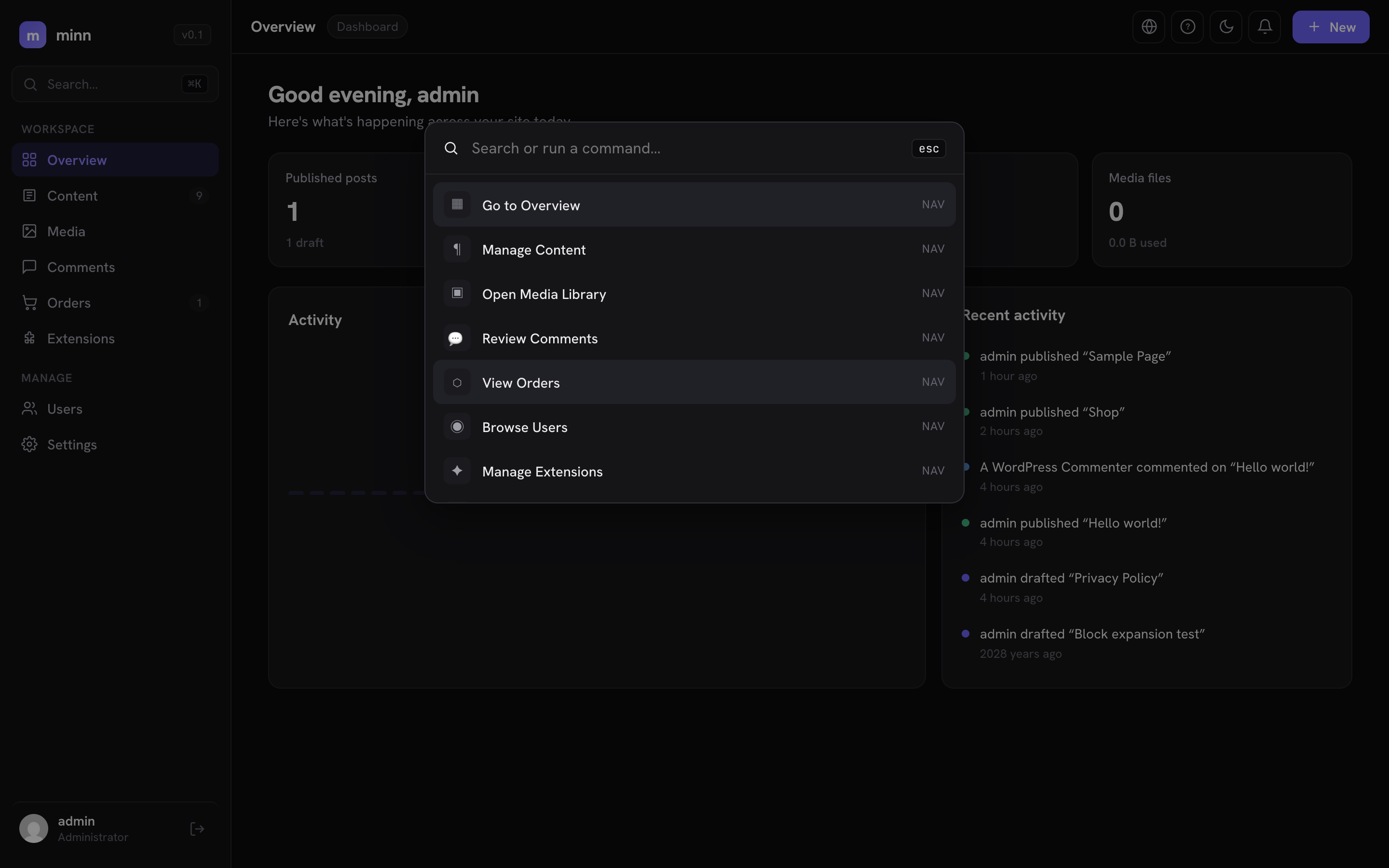Open the help question mark icon

(1187, 27)
